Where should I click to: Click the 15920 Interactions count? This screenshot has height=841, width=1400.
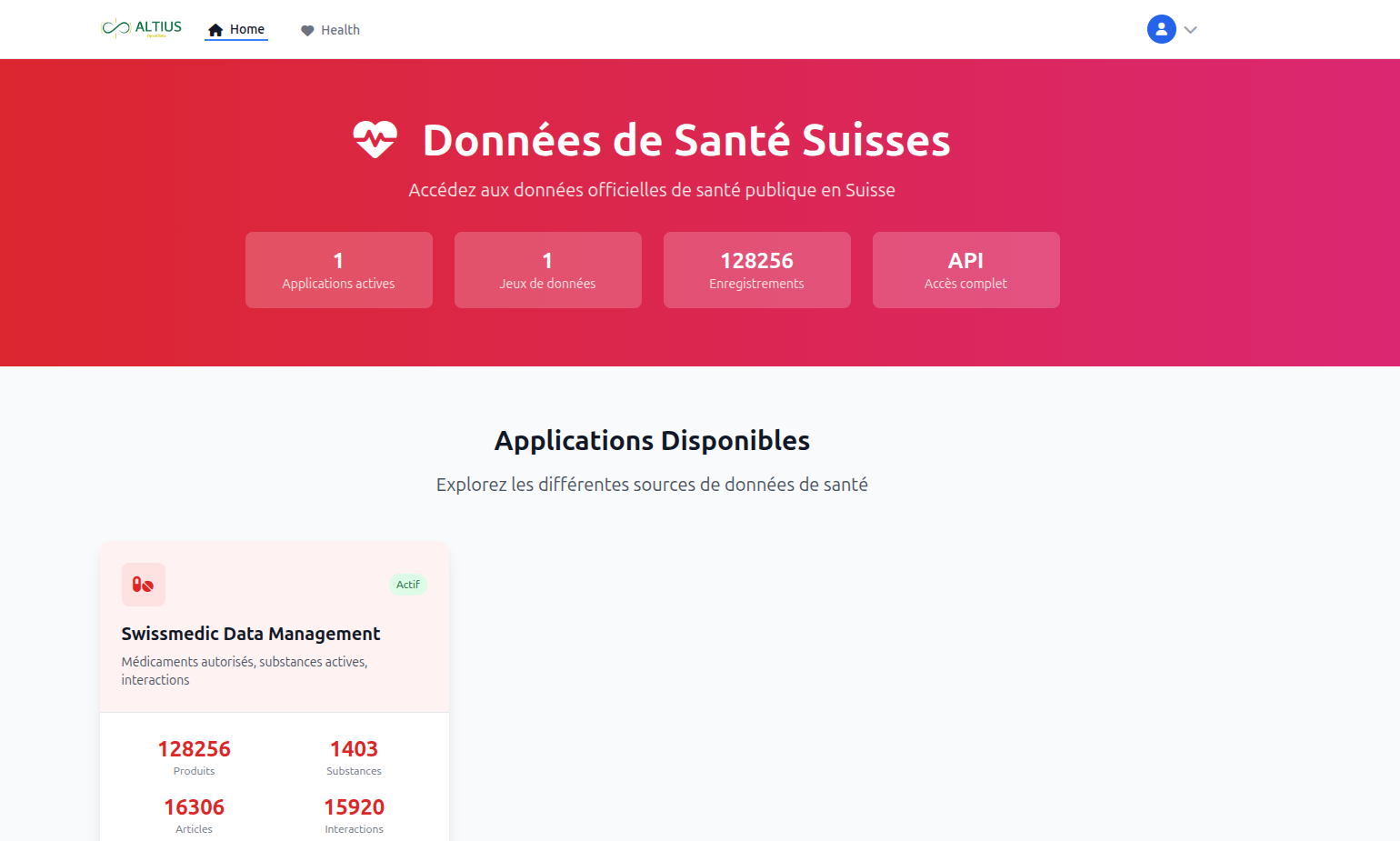pos(354,807)
